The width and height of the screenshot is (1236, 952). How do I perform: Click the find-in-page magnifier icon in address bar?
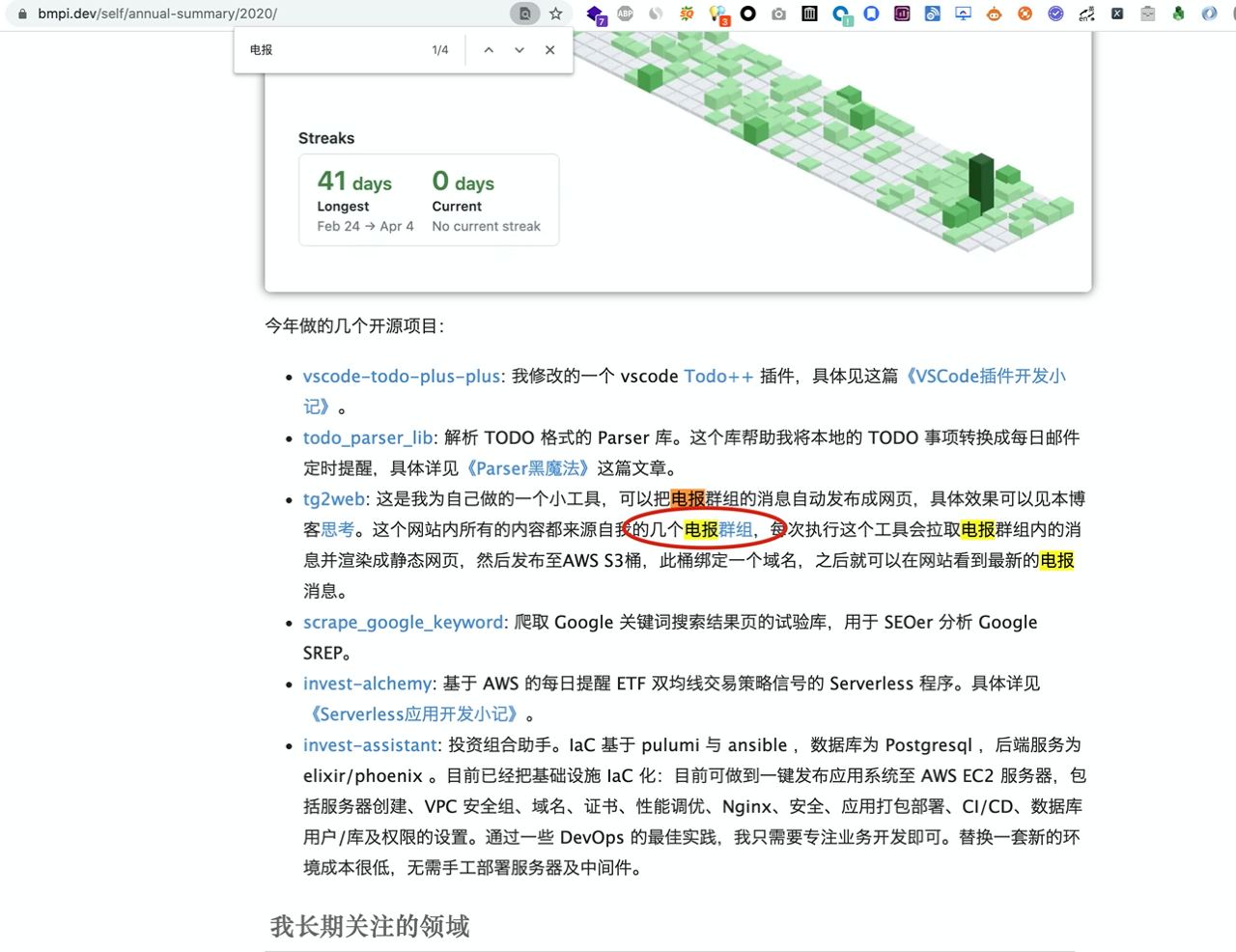point(524,14)
